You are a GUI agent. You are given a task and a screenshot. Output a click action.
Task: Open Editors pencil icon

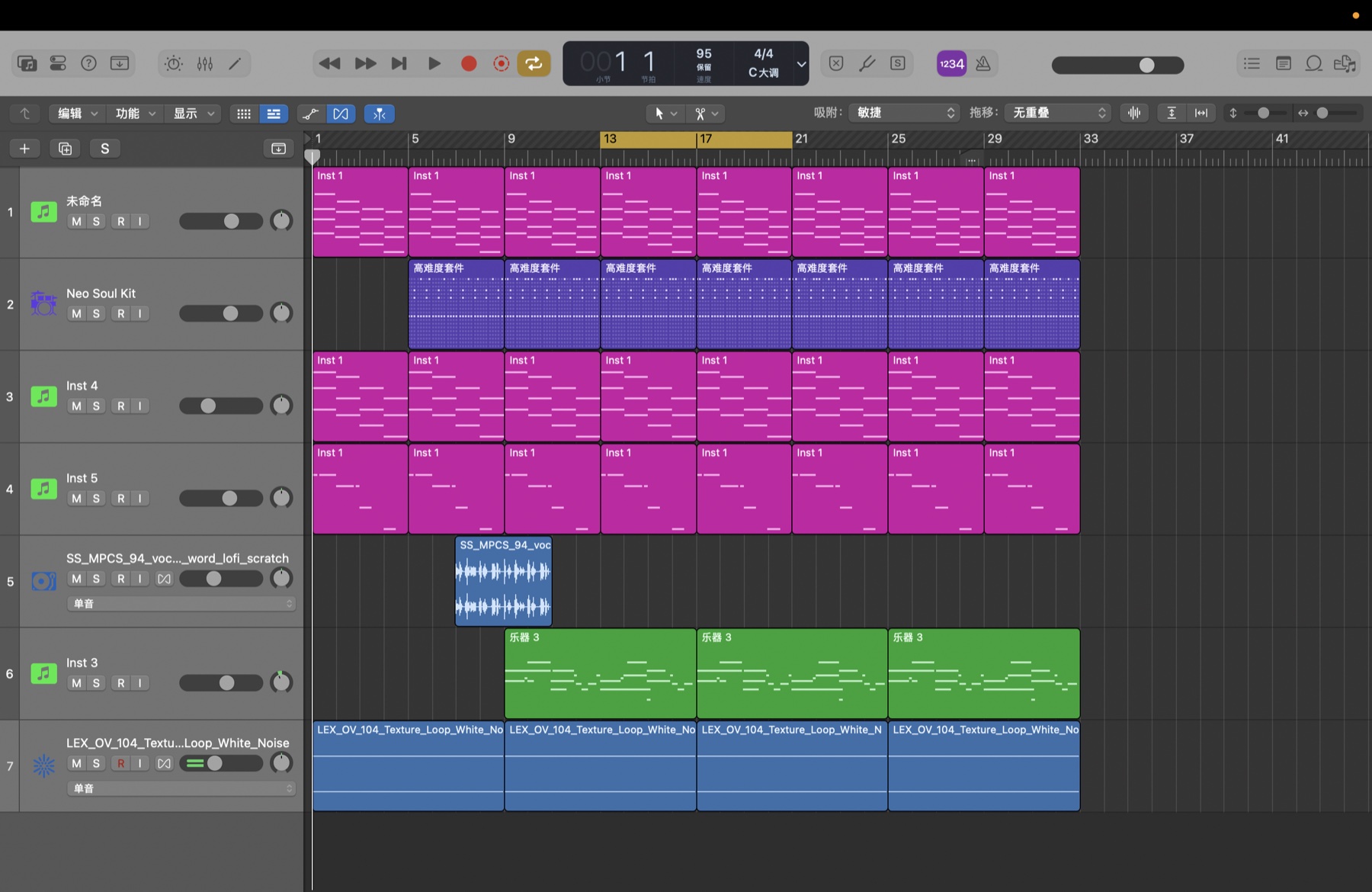(x=236, y=64)
